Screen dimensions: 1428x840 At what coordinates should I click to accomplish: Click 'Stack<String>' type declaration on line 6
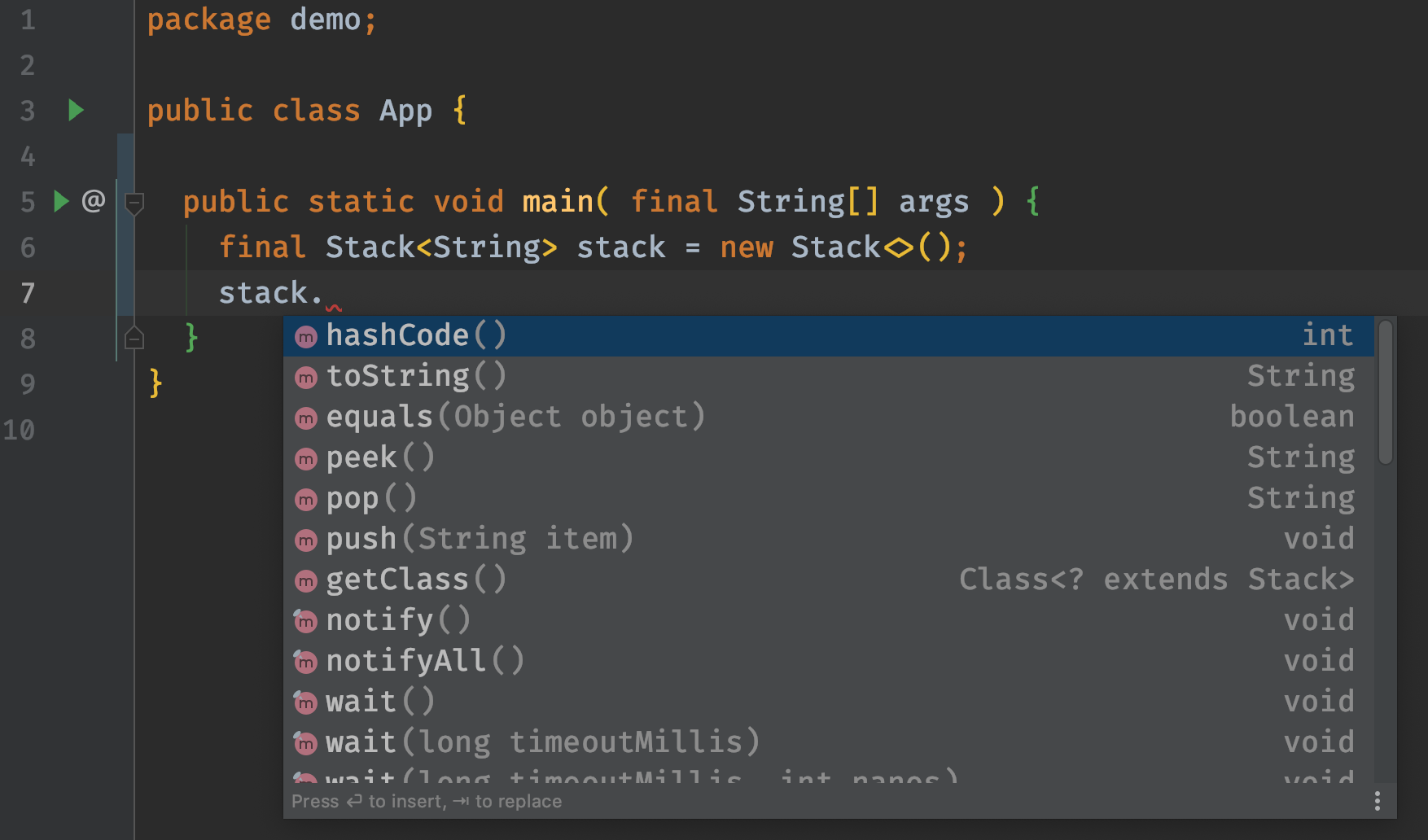click(x=441, y=247)
